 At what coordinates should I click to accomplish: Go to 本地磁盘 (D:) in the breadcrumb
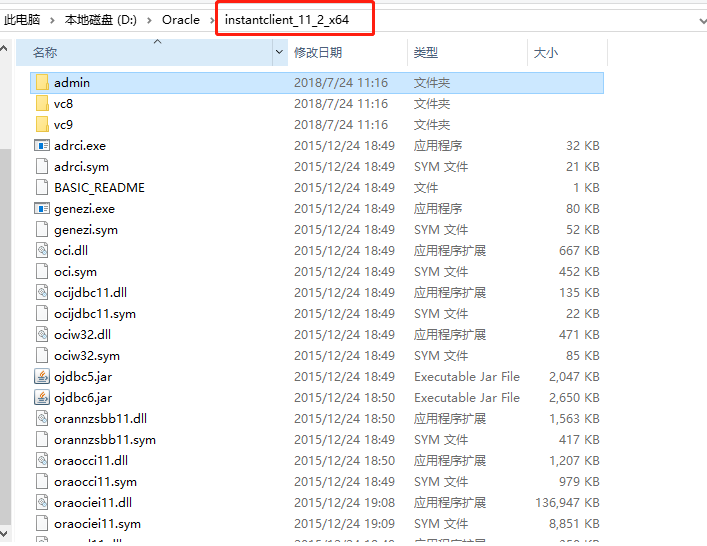click(101, 20)
